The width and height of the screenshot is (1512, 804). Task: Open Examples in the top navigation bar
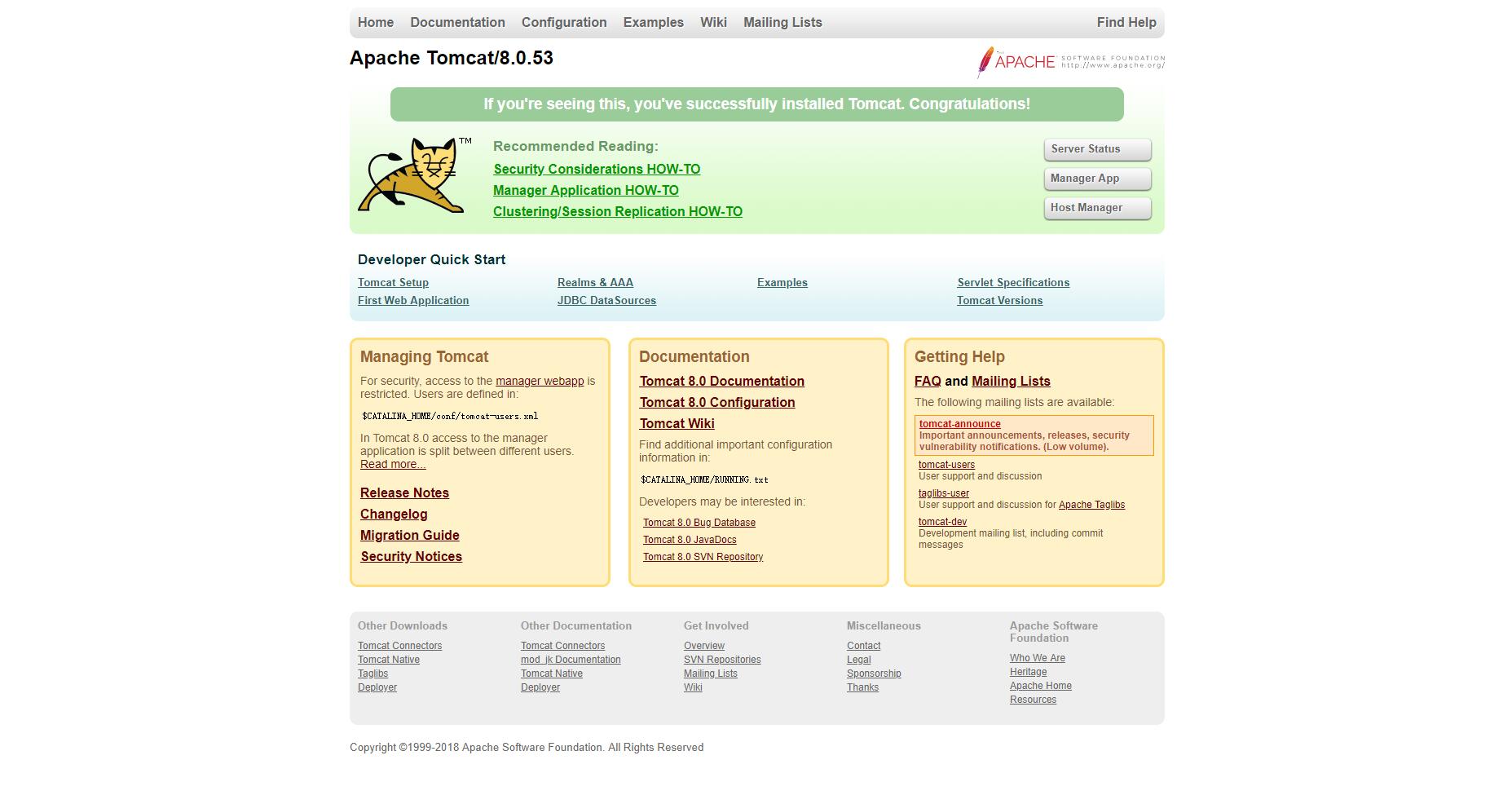(x=654, y=23)
